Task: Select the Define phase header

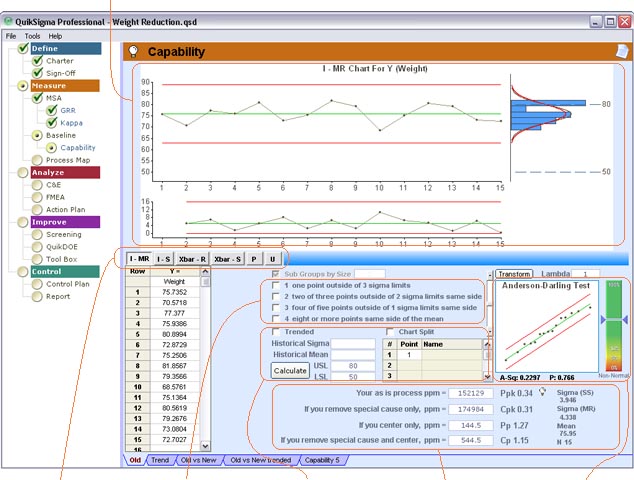Action: tap(66, 49)
